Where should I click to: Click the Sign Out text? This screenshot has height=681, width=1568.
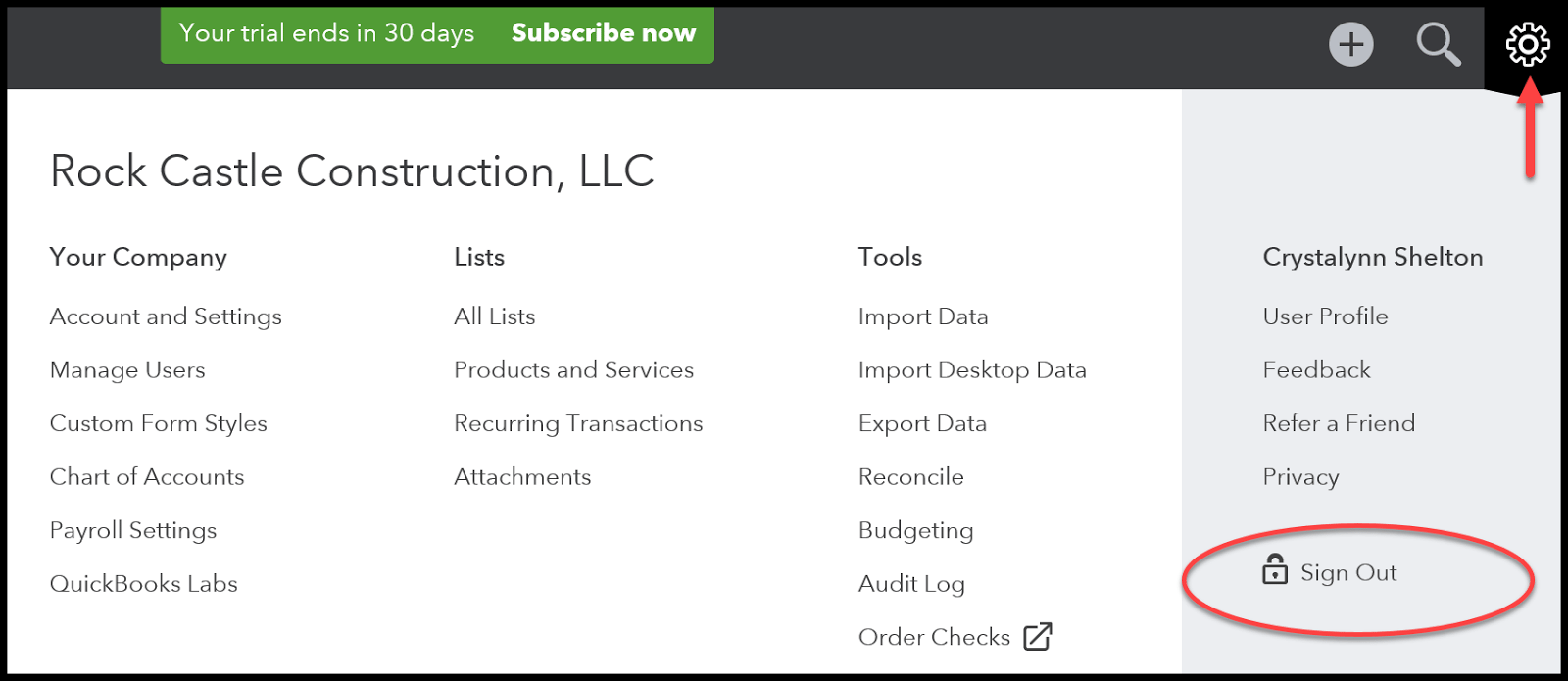click(x=1348, y=573)
